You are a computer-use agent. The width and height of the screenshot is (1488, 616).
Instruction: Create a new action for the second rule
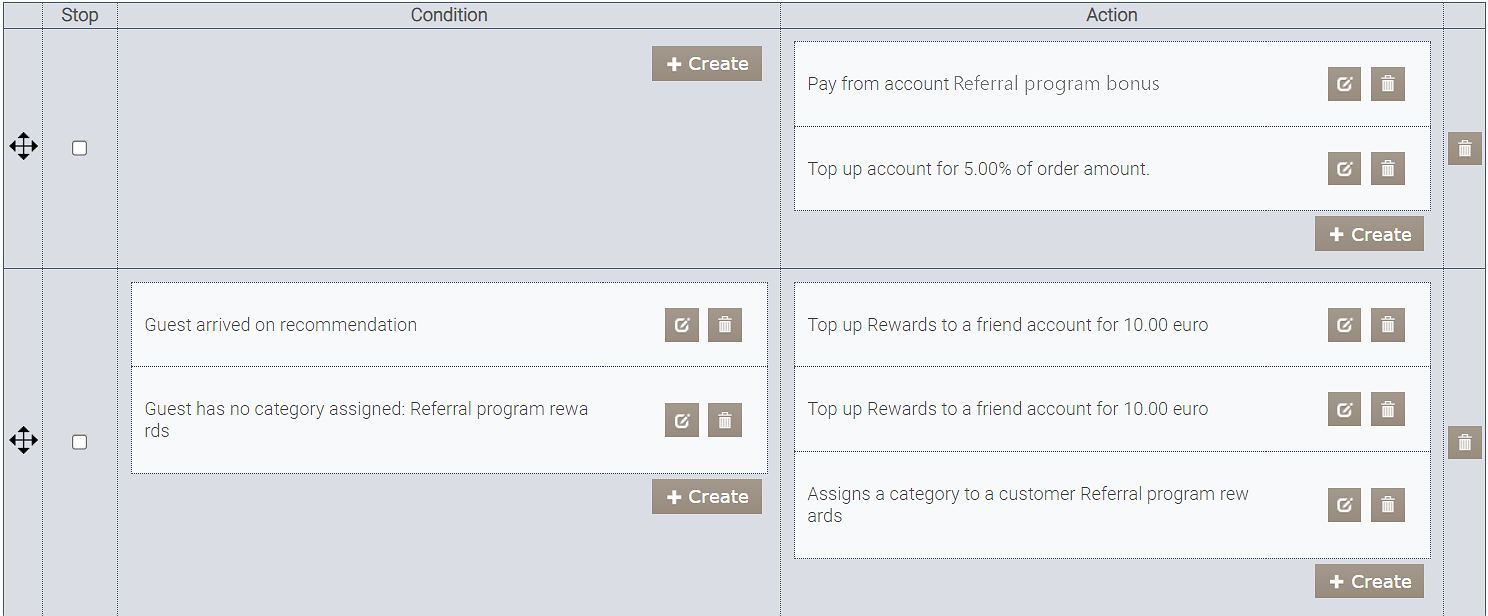coord(1369,582)
